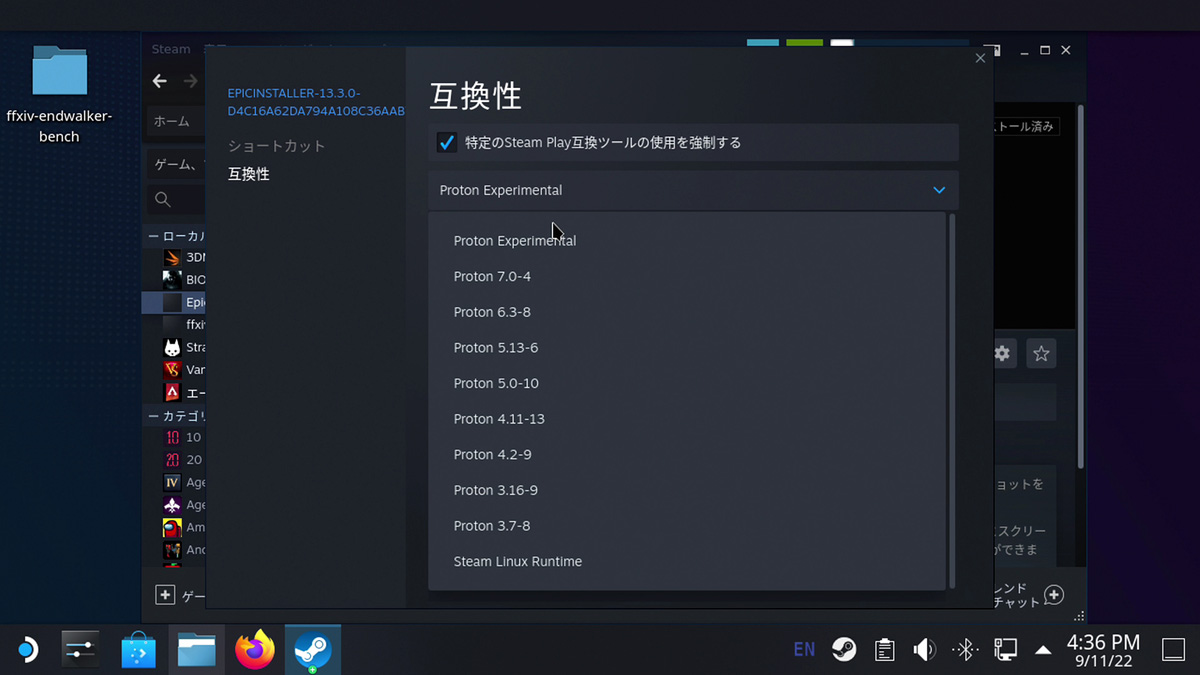
Task: Select the BIO game icon in the library list
Action: pyautogui.click(x=172, y=279)
